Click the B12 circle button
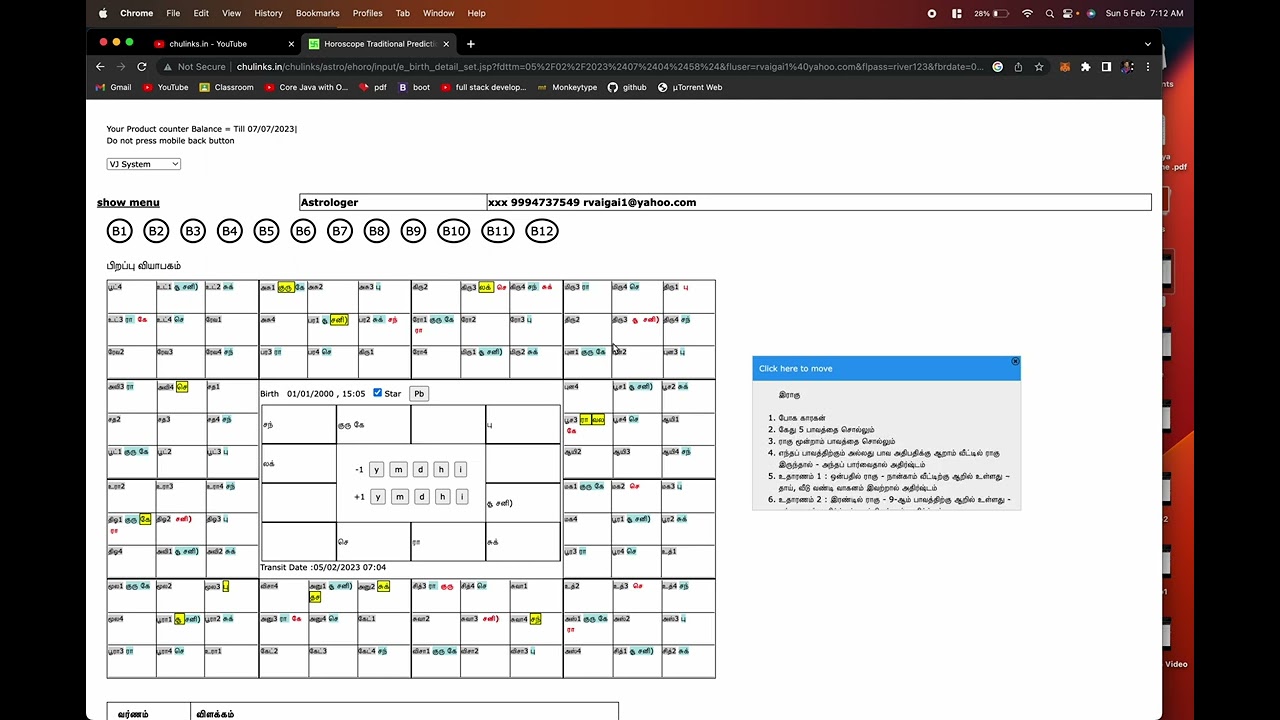This screenshot has width=1280, height=720. click(541, 231)
